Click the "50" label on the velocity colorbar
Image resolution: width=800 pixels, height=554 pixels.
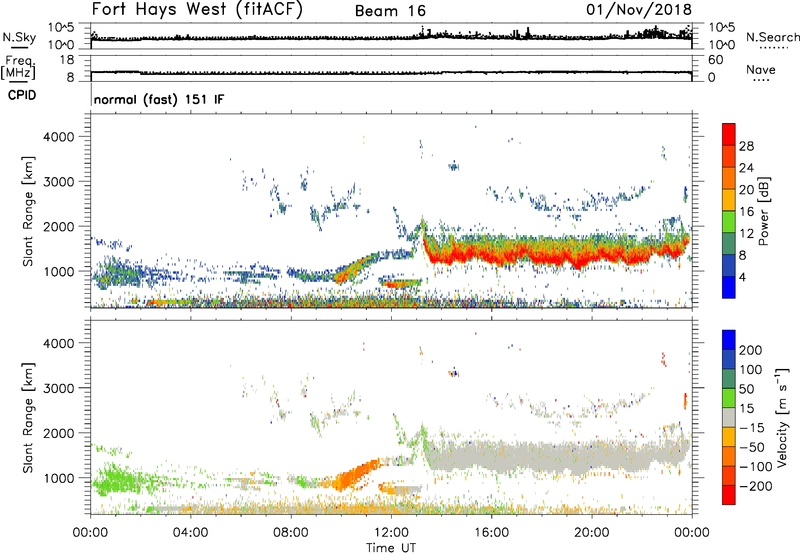(746, 389)
